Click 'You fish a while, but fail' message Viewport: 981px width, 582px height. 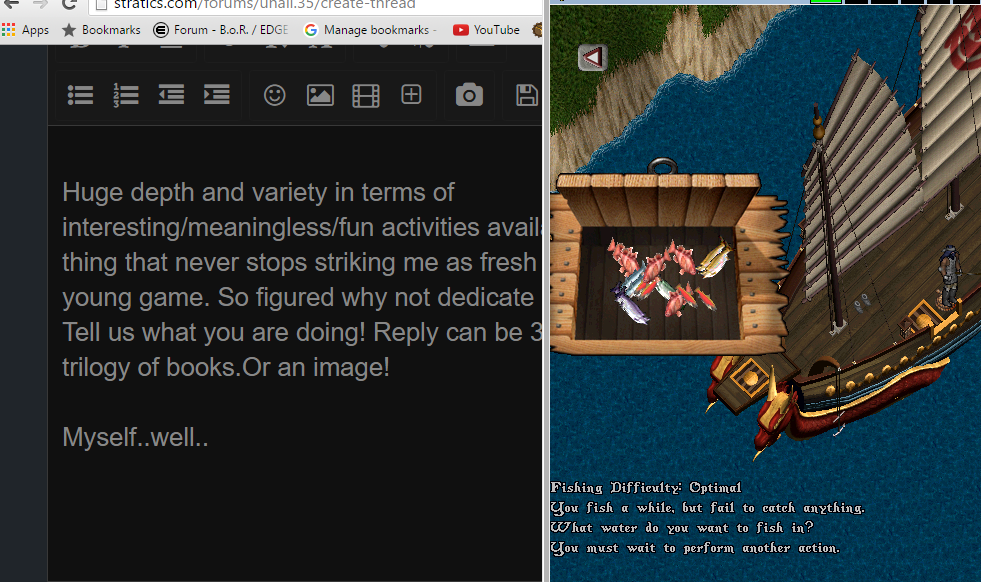coord(708,508)
